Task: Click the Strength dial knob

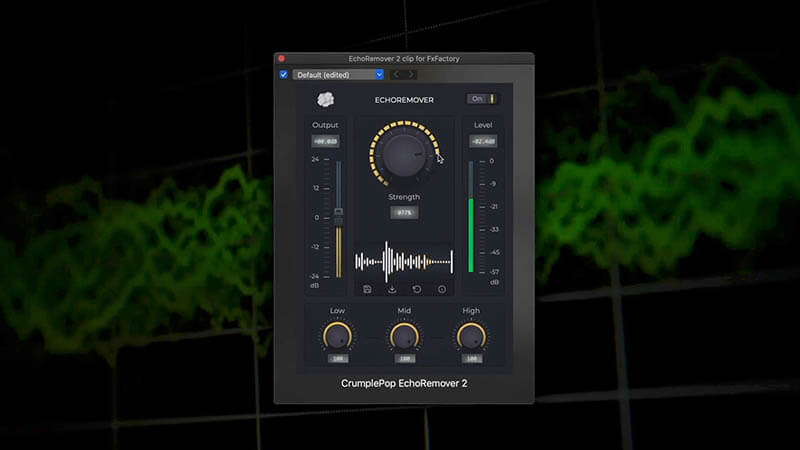Action: [x=404, y=155]
